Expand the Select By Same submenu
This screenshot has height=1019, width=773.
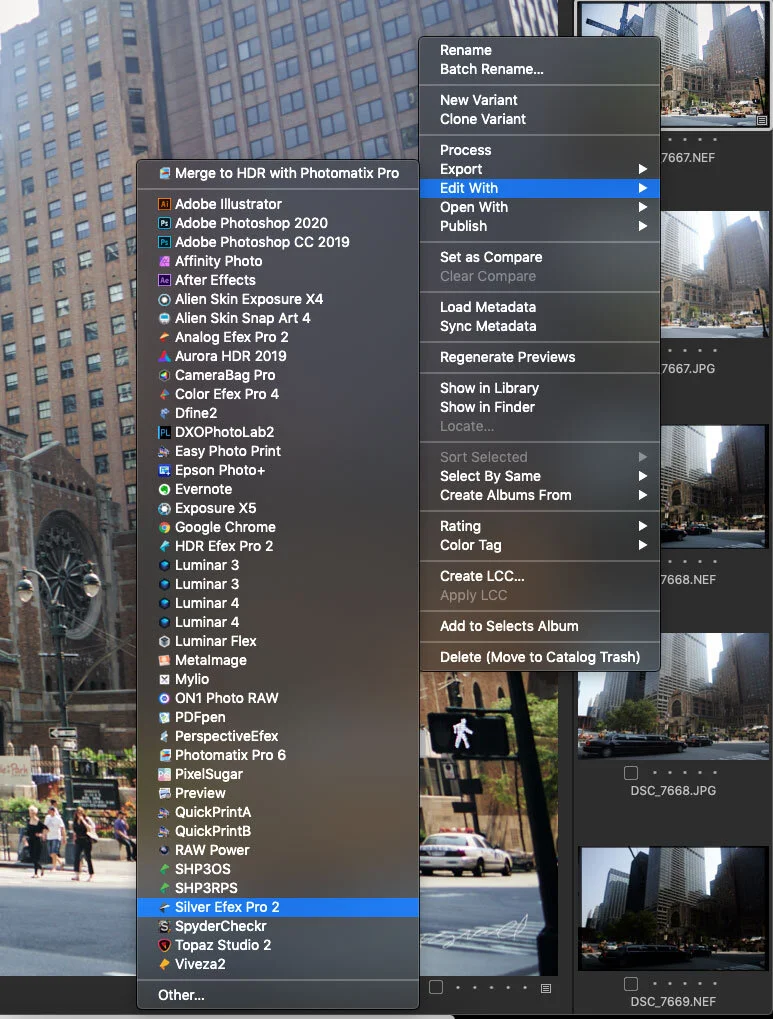[x=642, y=476]
